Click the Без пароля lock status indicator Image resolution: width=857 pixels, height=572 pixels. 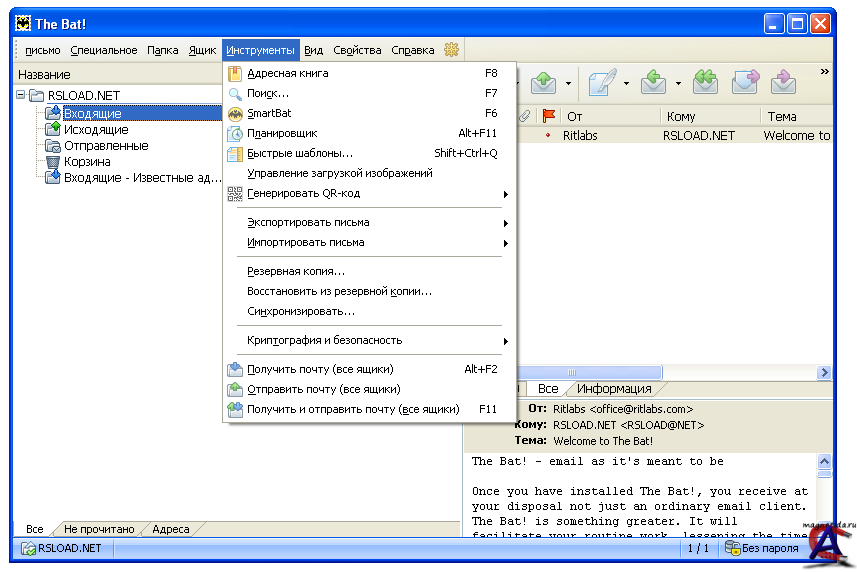pyautogui.click(x=762, y=548)
